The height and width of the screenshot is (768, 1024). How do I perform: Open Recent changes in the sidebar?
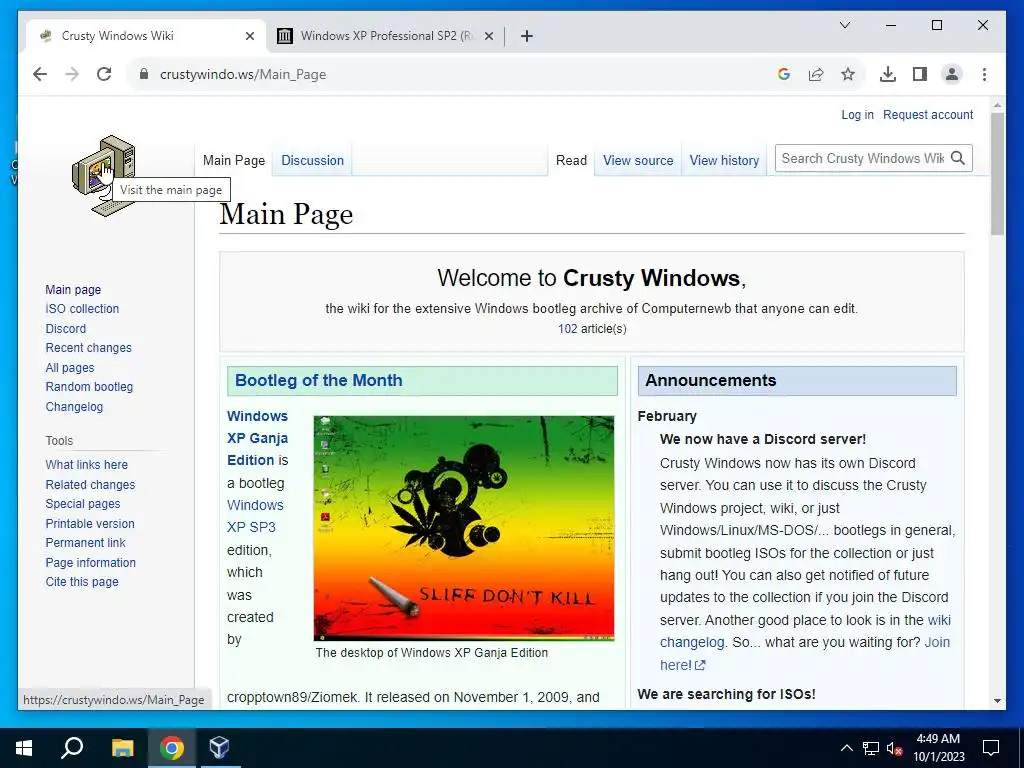tap(88, 348)
